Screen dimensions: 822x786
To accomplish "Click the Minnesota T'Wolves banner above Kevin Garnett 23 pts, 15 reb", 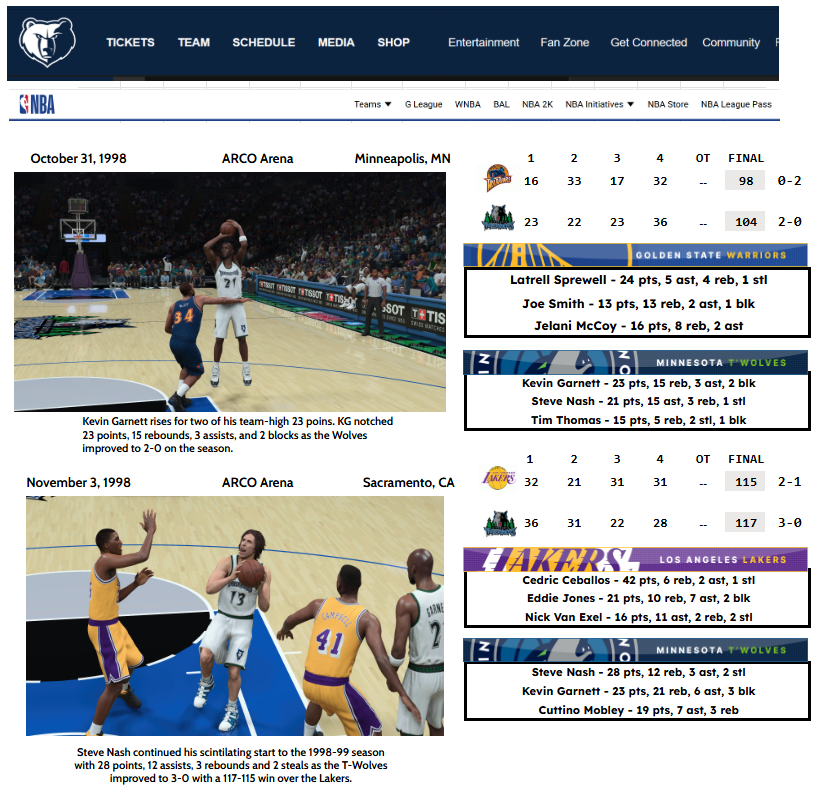I will coord(635,362).
